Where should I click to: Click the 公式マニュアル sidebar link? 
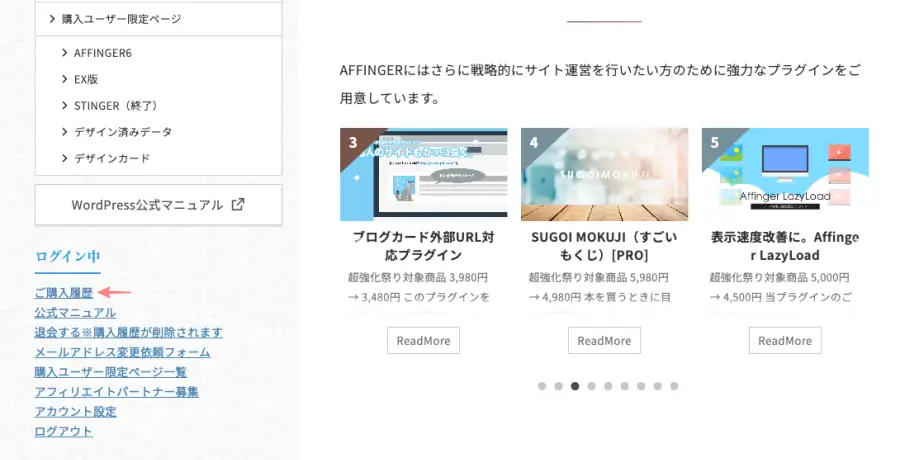pyautogui.click(x=75, y=313)
